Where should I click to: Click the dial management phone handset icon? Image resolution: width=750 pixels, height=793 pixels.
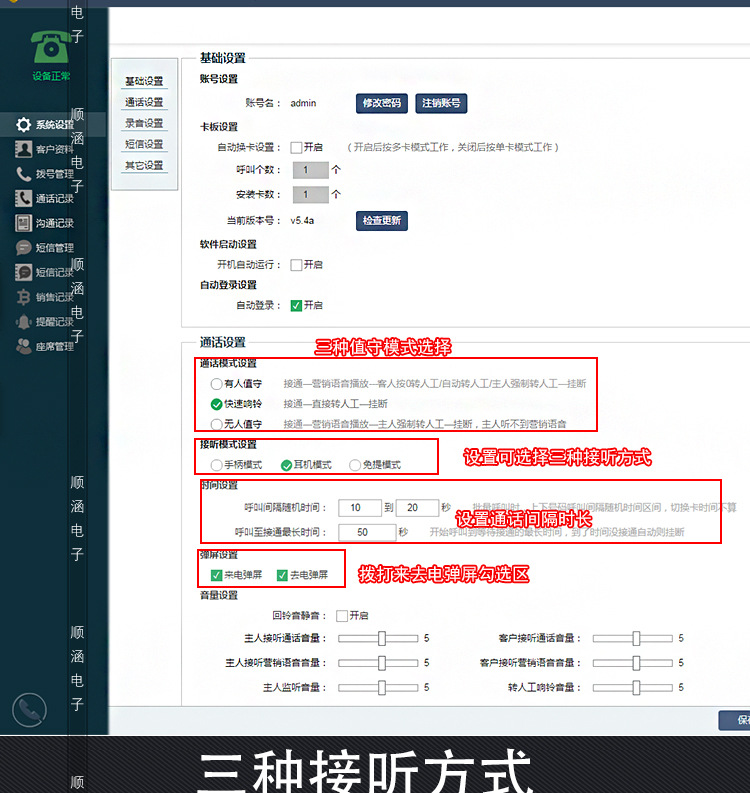point(23,174)
